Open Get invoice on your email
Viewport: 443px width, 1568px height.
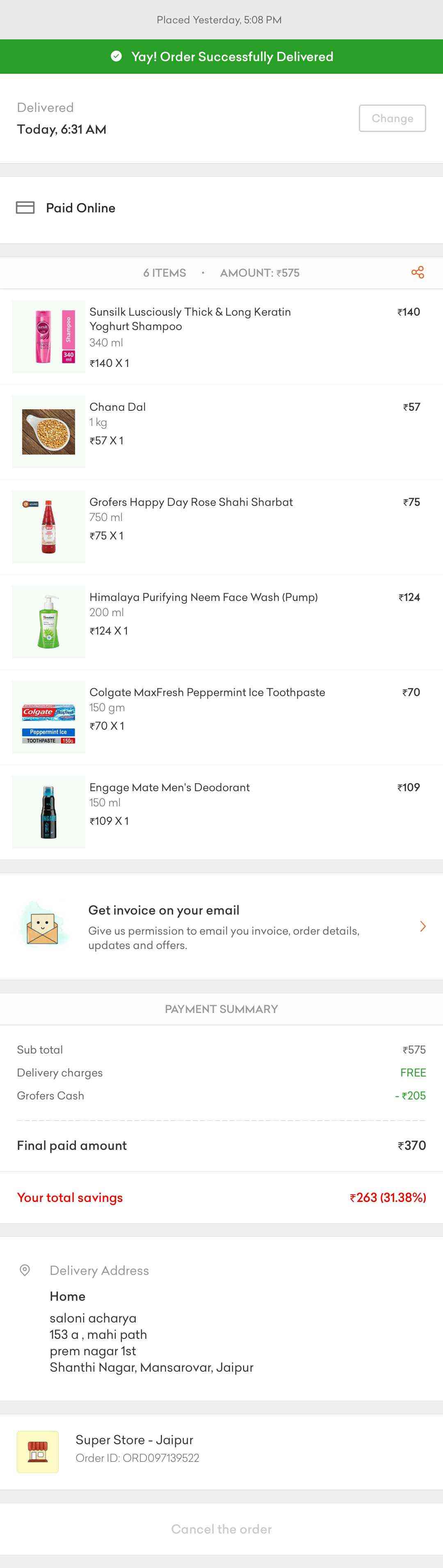tap(164, 910)
